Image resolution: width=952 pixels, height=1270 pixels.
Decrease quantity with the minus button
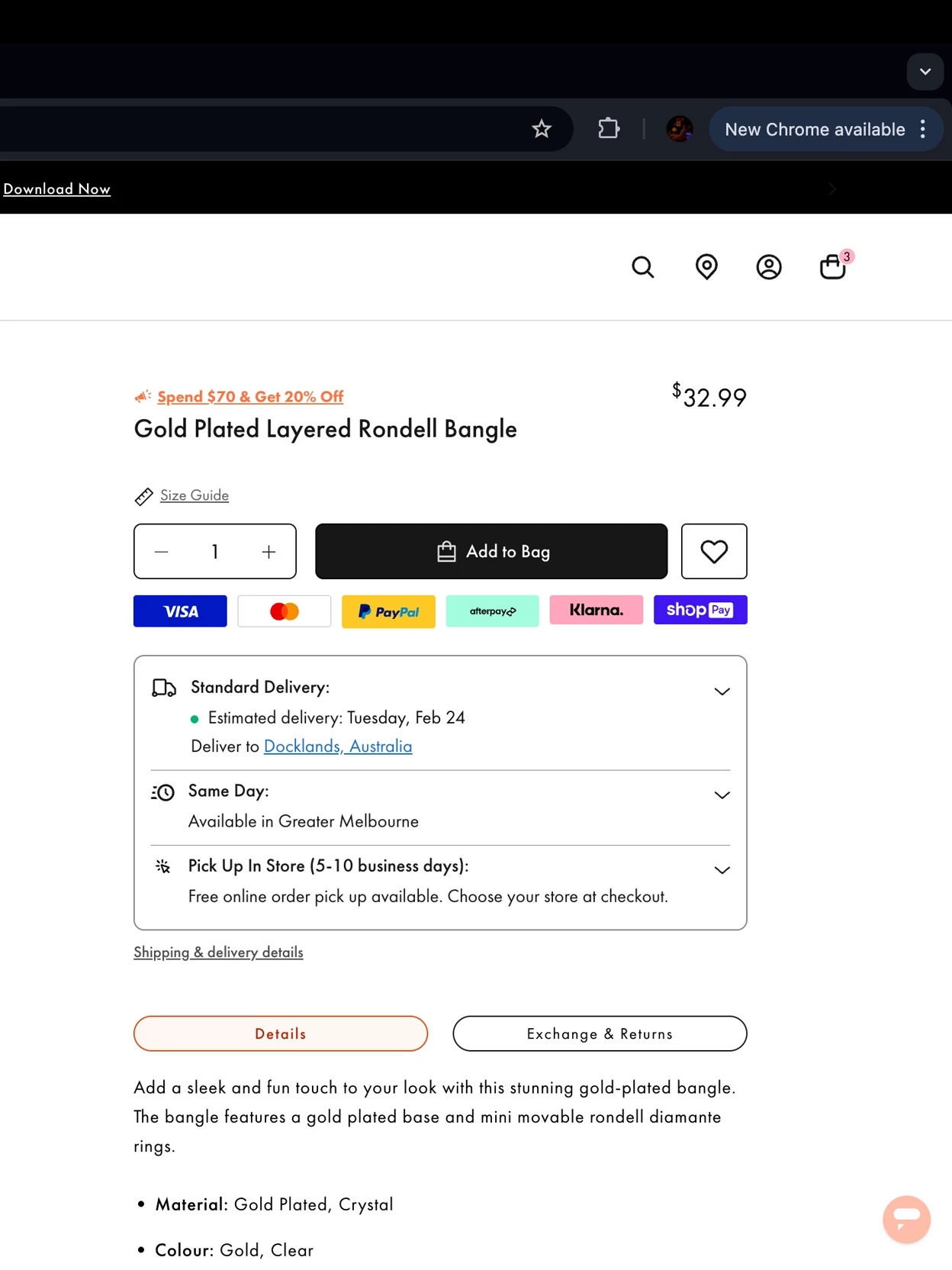(161, 552)
